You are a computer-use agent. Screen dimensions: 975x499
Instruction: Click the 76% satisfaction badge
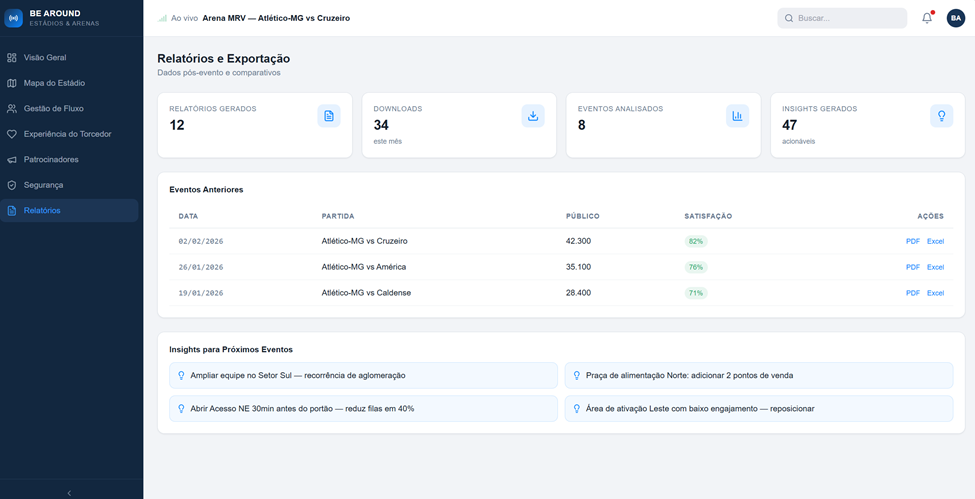coord(696,267)
